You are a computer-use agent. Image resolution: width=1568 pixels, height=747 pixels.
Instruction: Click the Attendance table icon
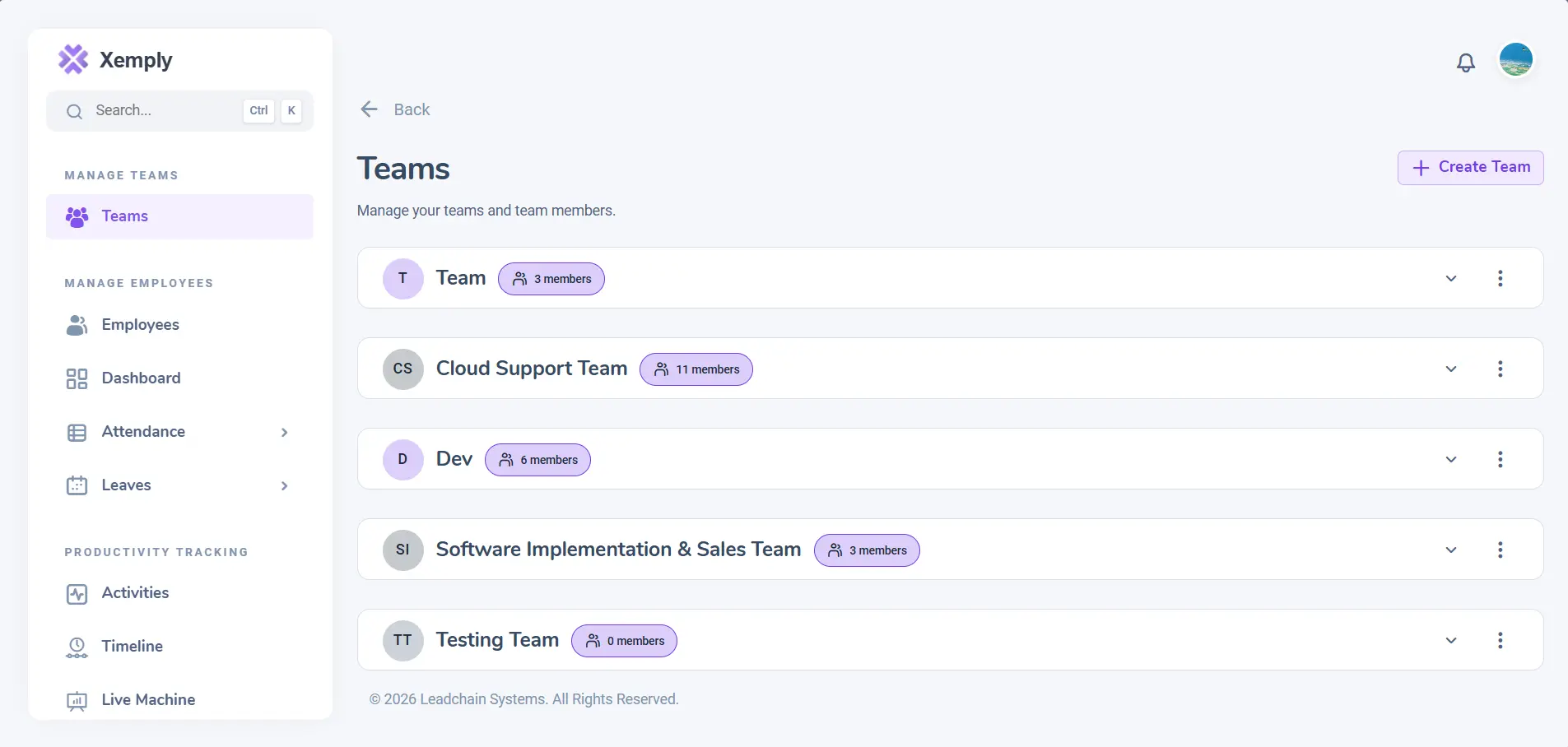[x=77, y=433]
